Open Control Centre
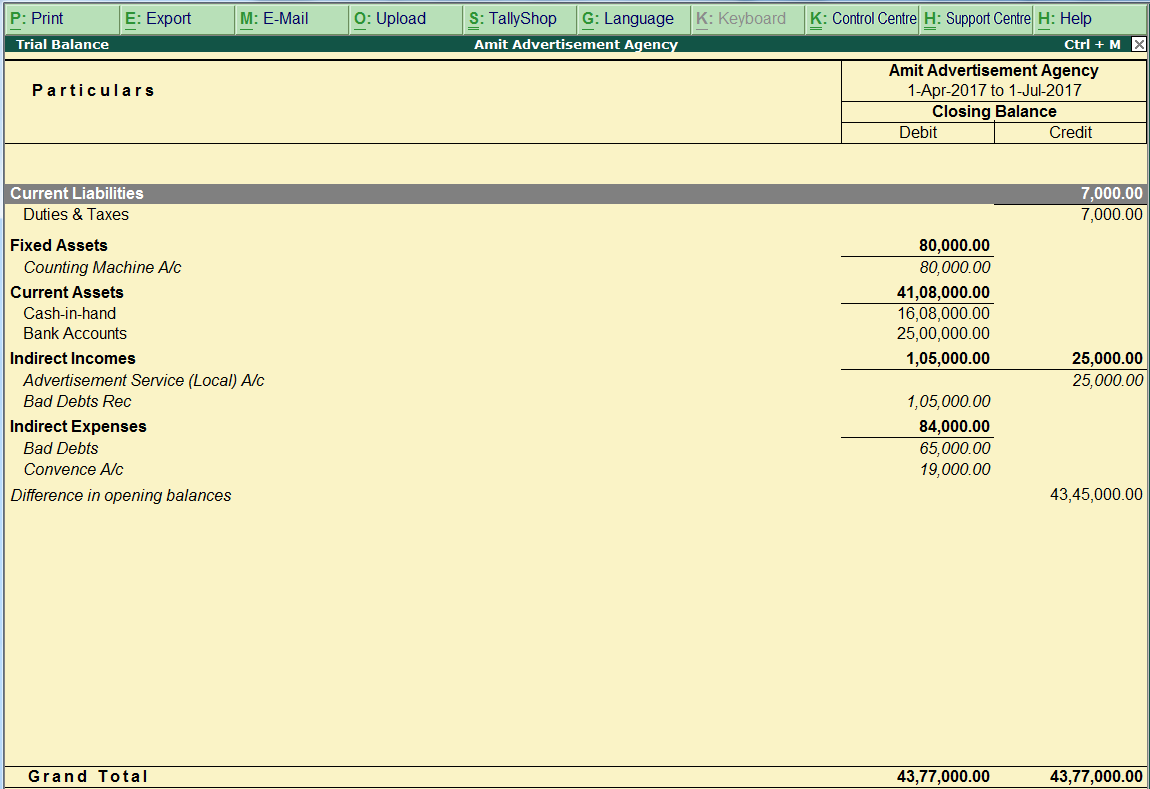This screenshot has width=1150, height=789. pyautogui.click(x=864, y=18)
